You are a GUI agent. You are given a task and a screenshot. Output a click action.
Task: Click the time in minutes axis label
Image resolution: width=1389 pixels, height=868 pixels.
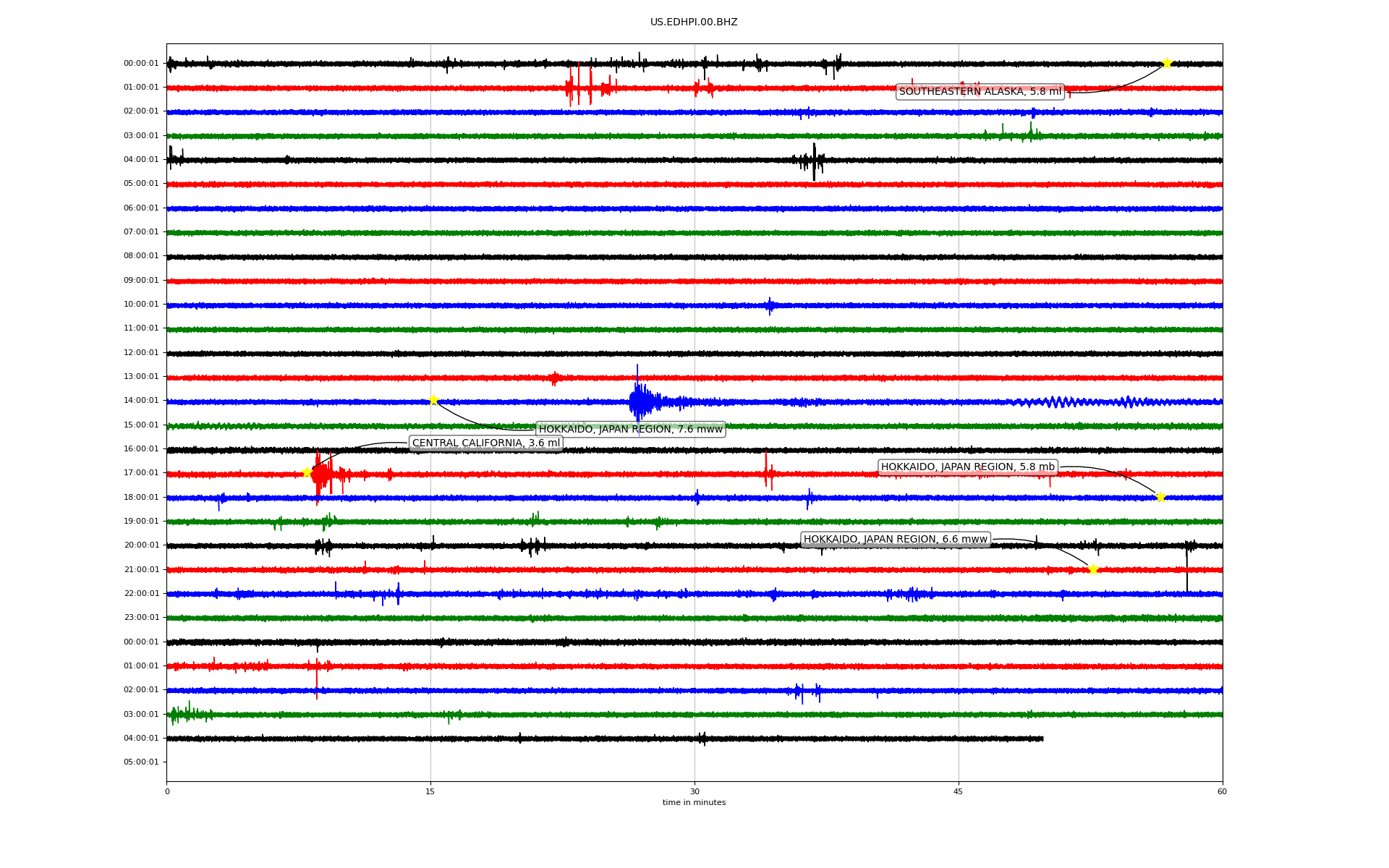(x=693, y=802)
